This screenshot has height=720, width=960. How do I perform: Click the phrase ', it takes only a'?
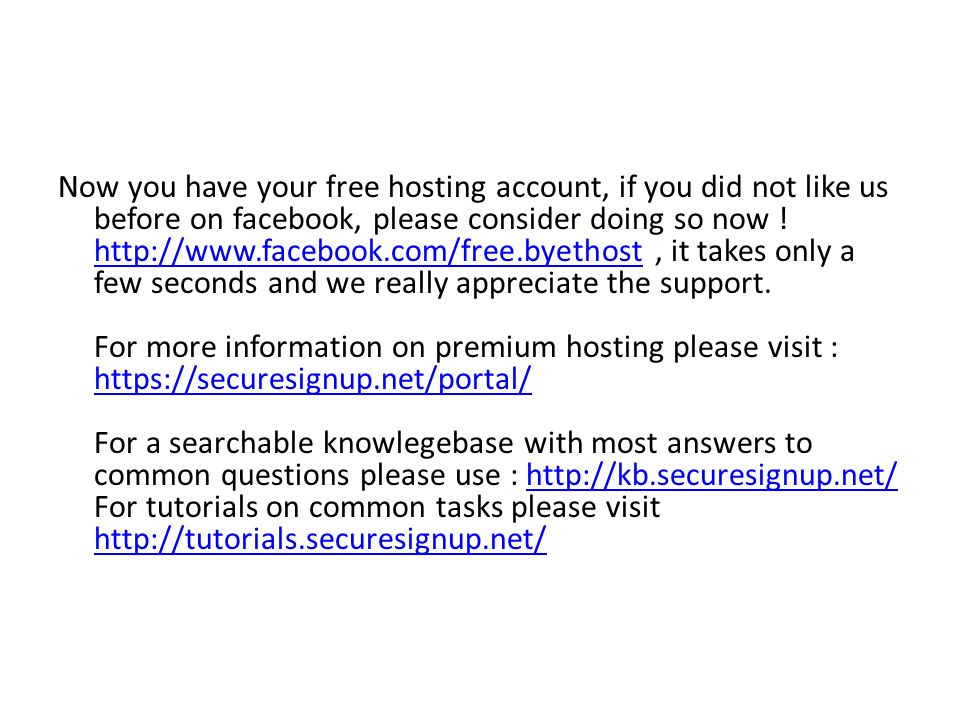click(754, 252)
